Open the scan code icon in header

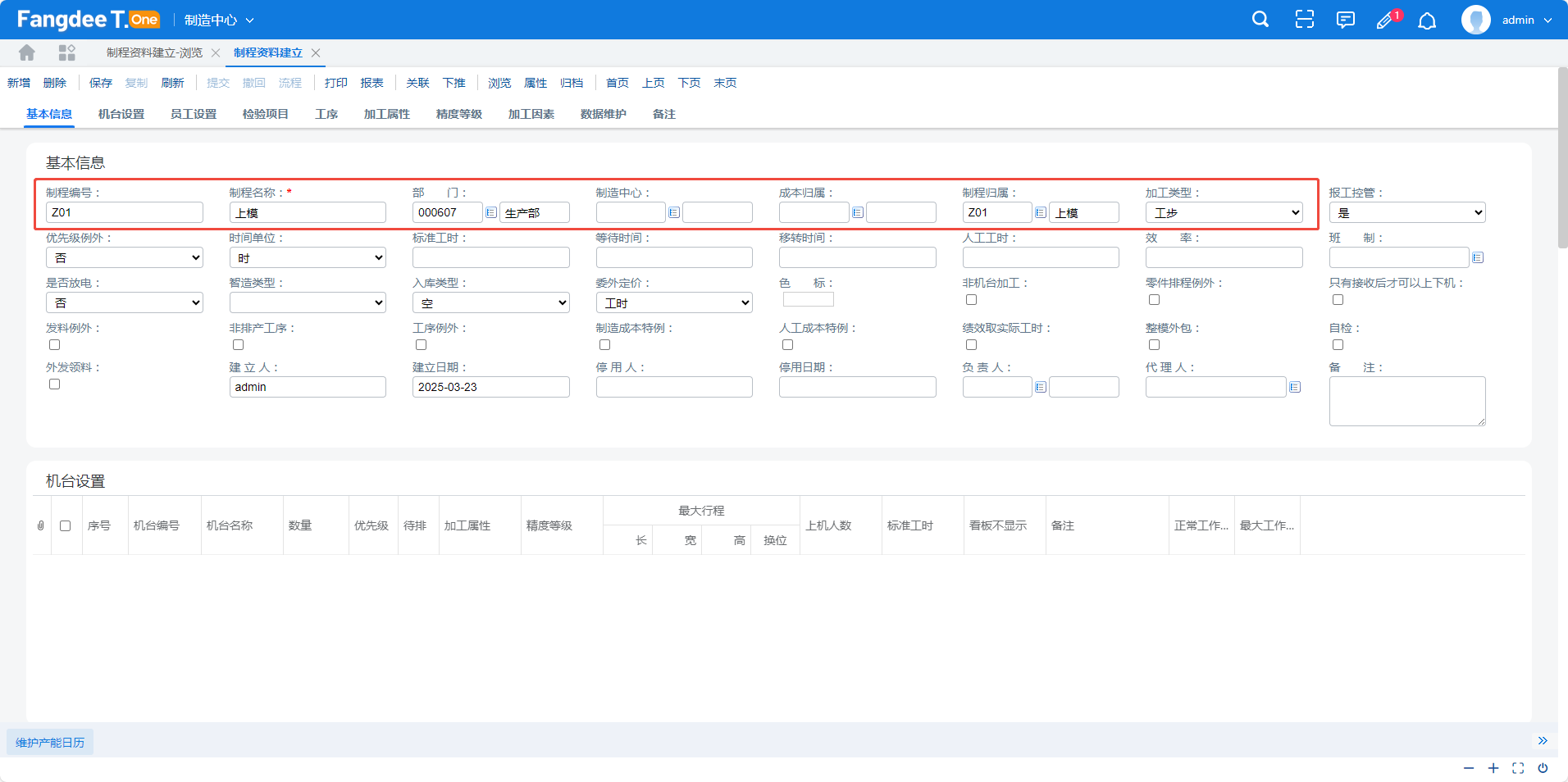[x=1304, y=20]
